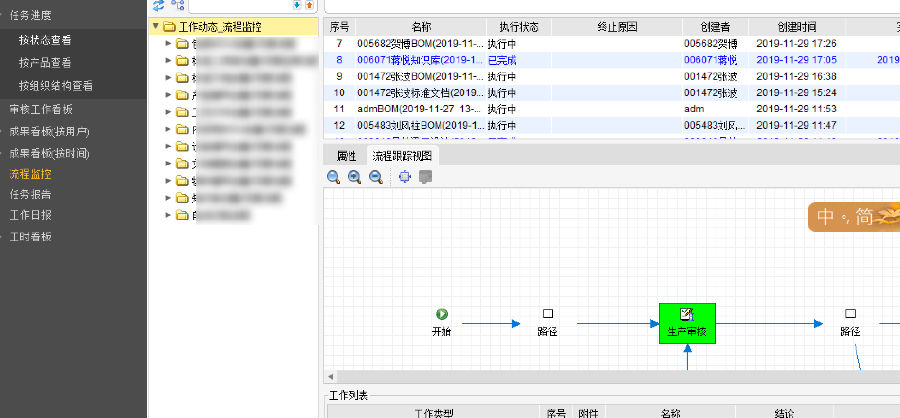Open 按状态查看 in the sidebar
The image size is (900, 418).
pyautogui.click(x=45, y=40)
